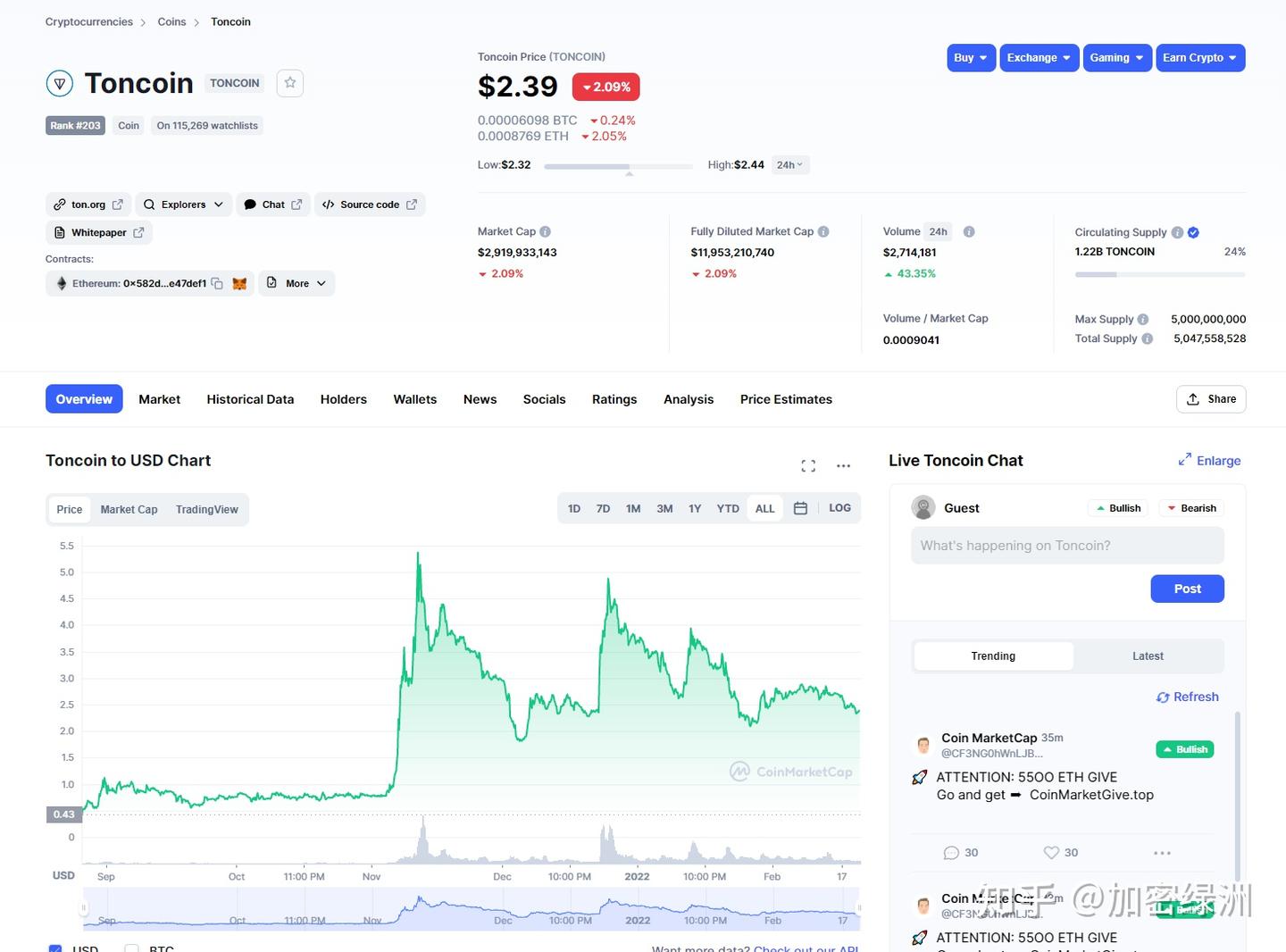Viewport: 1286px width, 952px height.
Task: Select Bullish sentiment for your post
Action: (x=1117, y=507)
